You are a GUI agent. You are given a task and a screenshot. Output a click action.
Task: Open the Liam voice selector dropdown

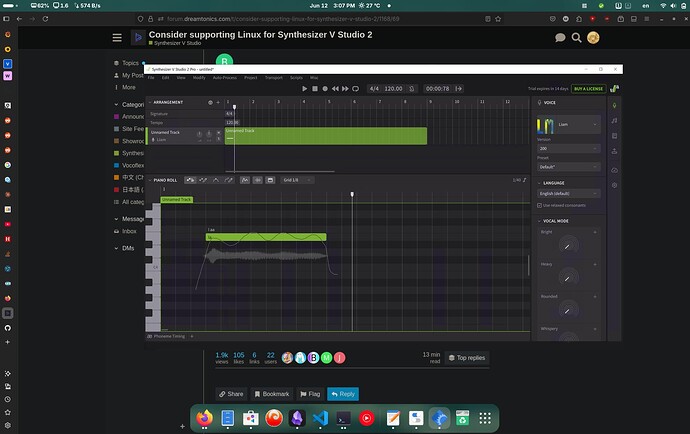tap(568, 125)
